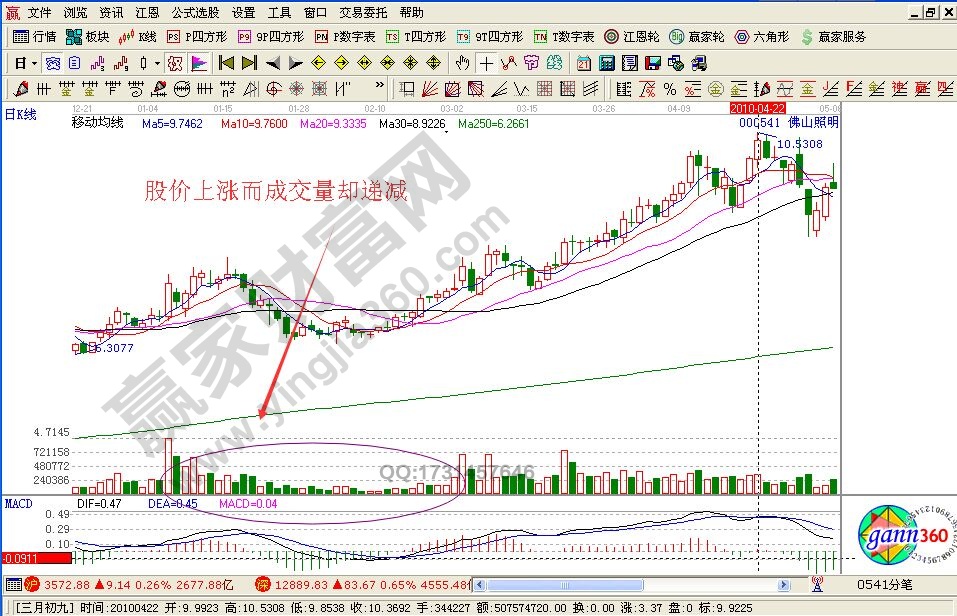
Task: Select the 板块 (sector) icon
Action: pyautogui.click(x=90, y=37)
